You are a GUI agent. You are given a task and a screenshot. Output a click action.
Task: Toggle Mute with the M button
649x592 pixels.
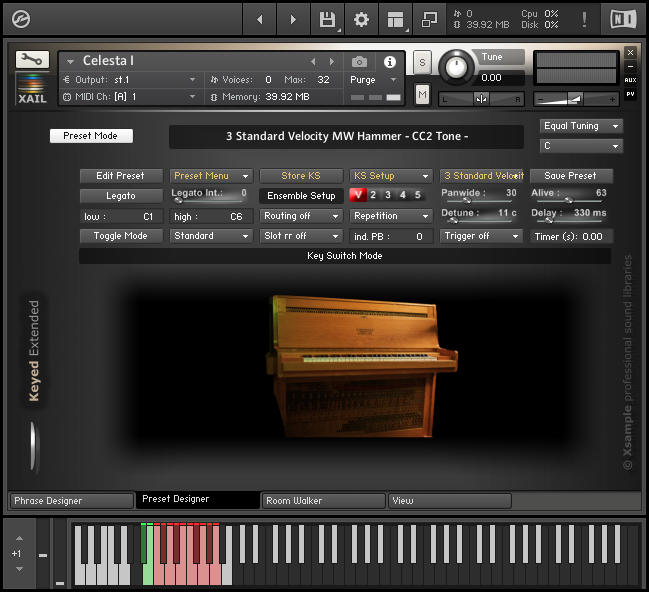point(422,95)
